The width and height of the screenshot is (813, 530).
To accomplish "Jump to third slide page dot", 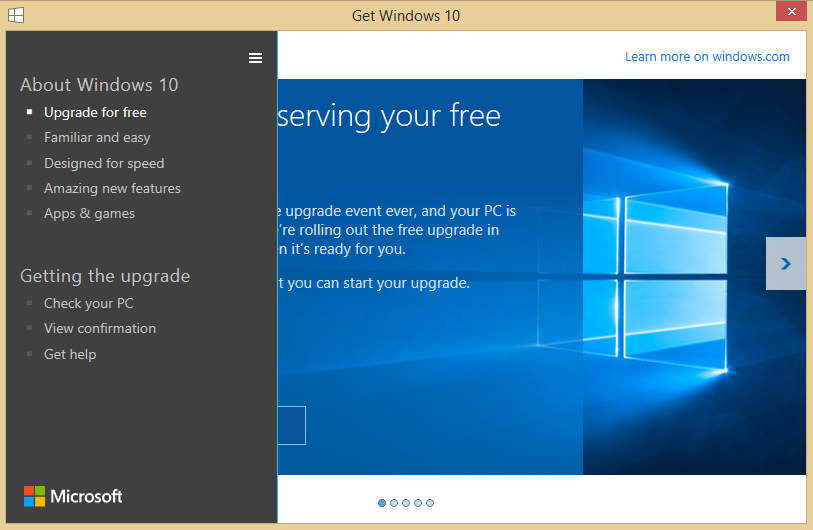I will 406,503.
